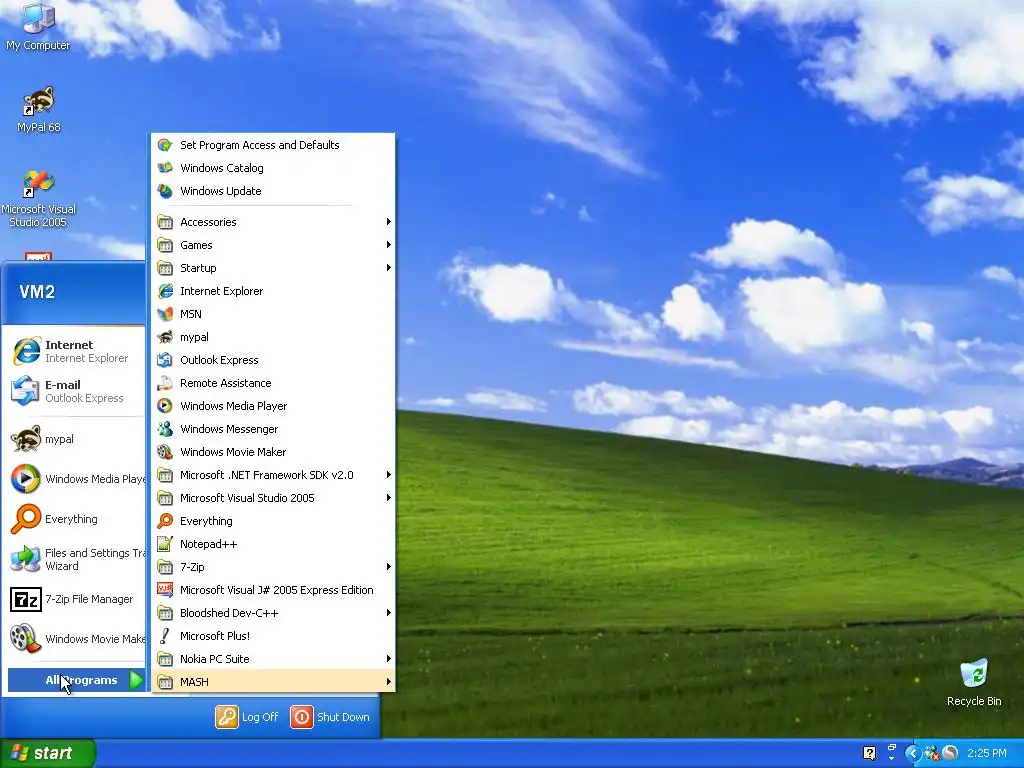Expand the Accessories submenu arrow

point(389,222)
